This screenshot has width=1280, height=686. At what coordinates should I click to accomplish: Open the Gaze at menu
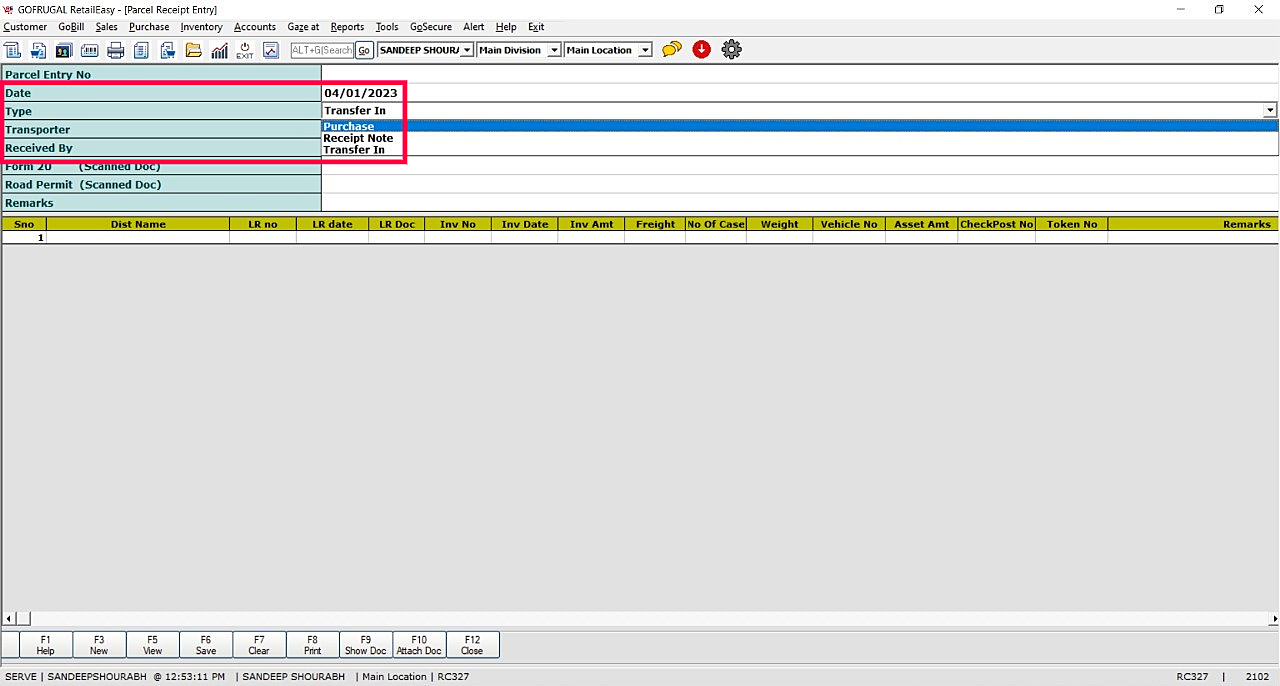tap(303, 27)
